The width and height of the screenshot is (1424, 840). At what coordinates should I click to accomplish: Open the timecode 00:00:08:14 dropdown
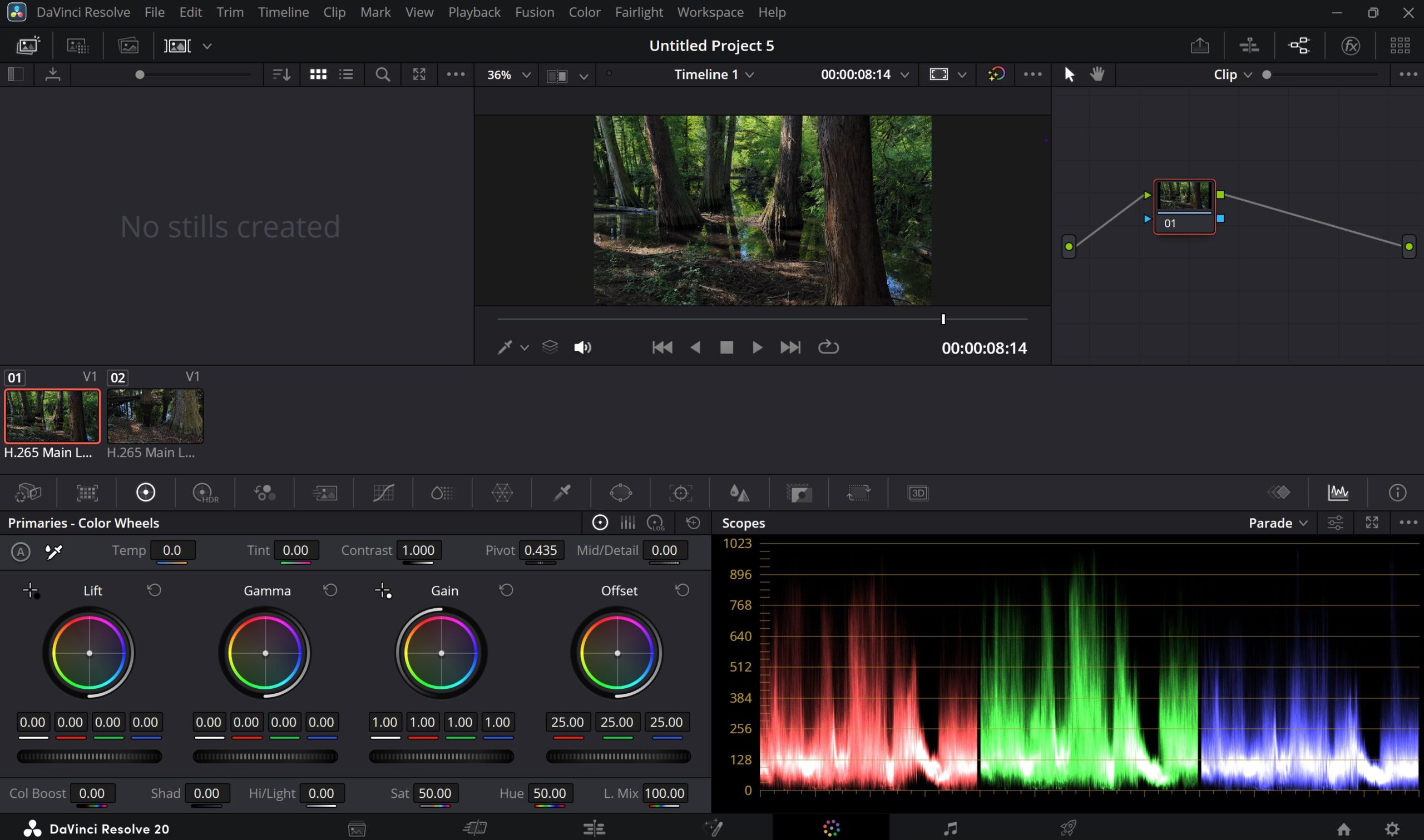coord(864,74)
